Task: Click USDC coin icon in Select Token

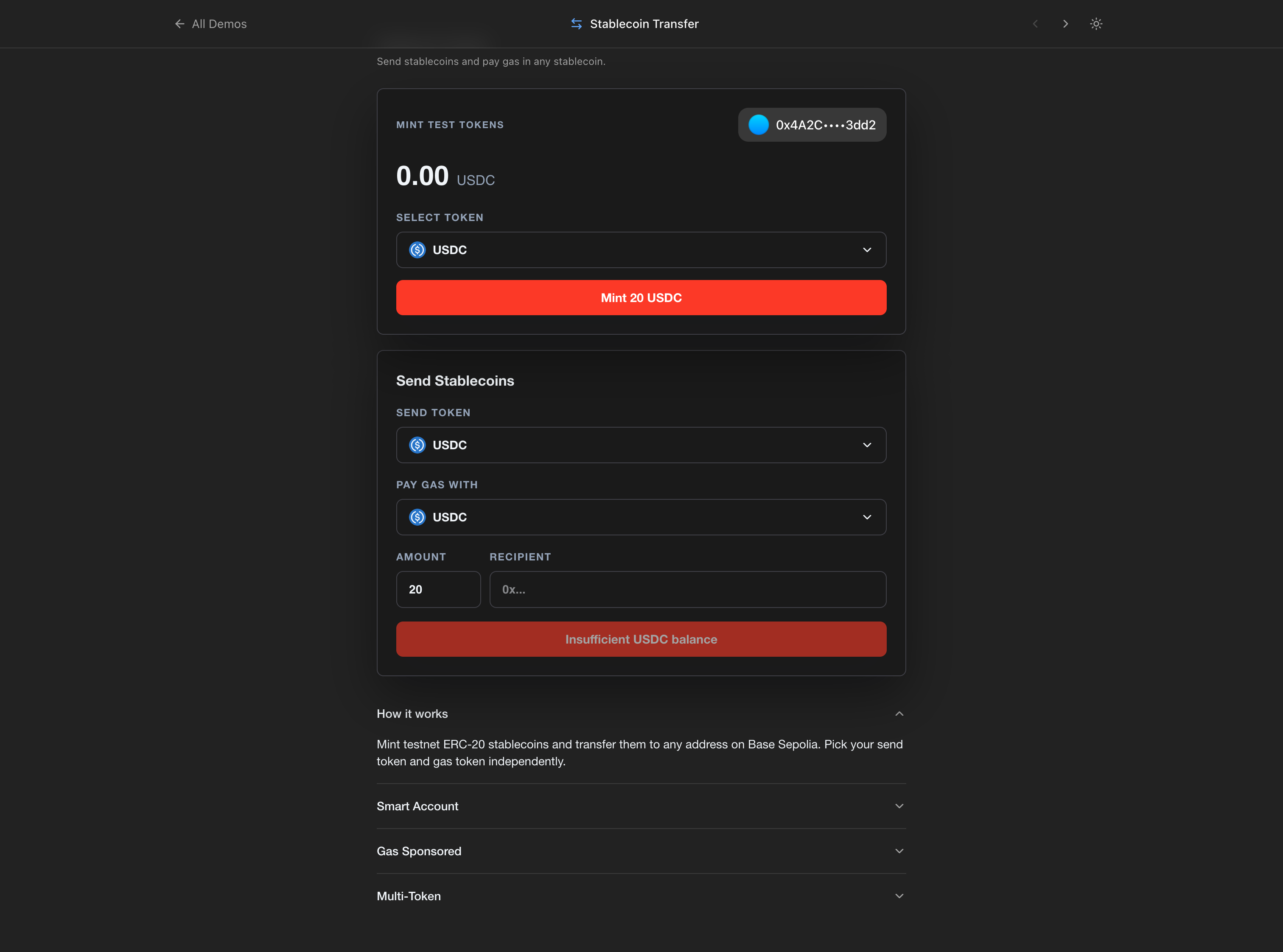Action: [417, 249]
